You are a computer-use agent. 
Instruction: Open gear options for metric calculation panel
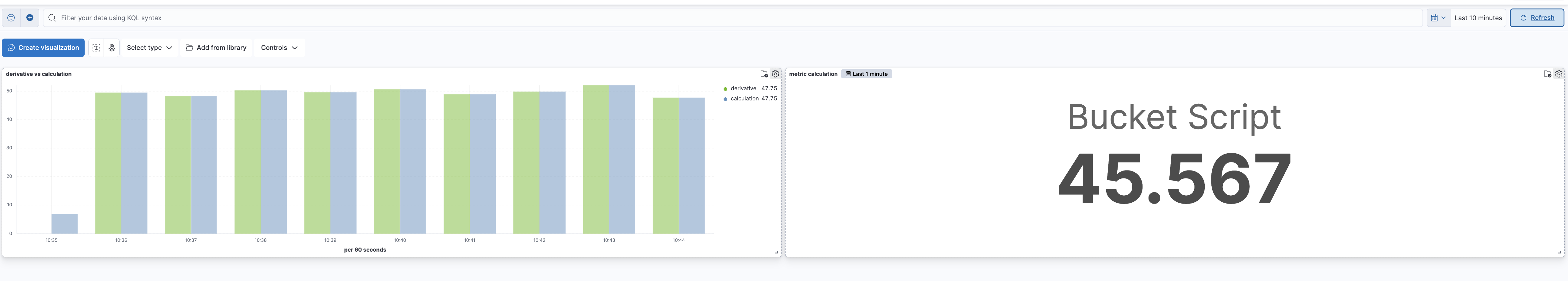(1559, 73)
